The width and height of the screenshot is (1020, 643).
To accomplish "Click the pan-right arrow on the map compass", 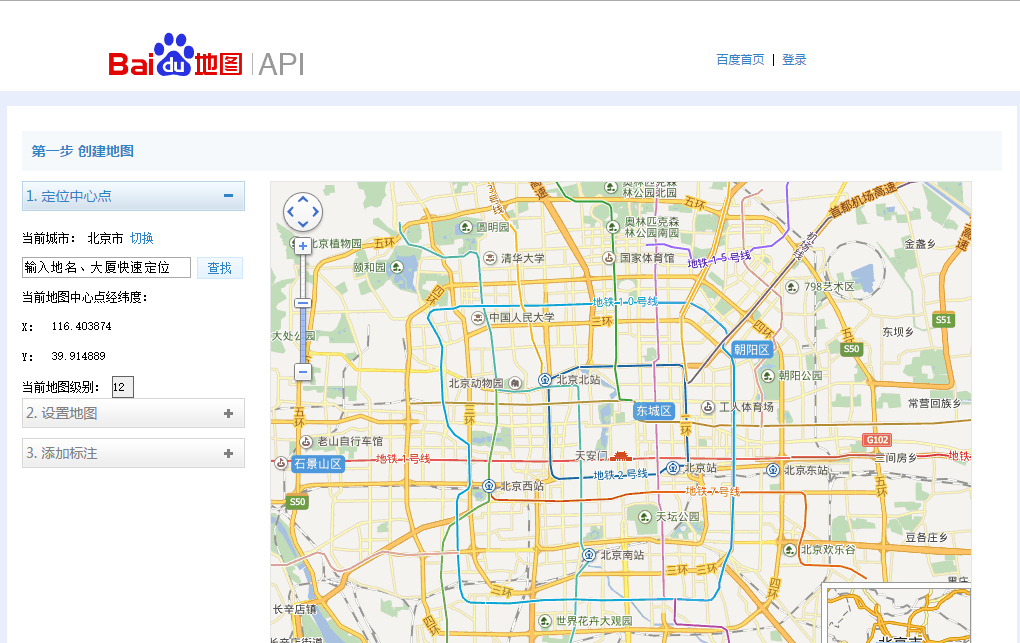I will pyautogui.click(x=315, y=212).
